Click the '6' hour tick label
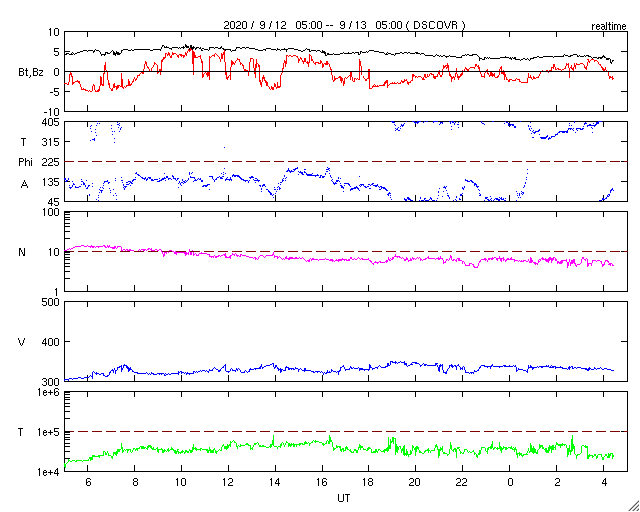This screenshot has height=512, width=640. coord(88,482)
